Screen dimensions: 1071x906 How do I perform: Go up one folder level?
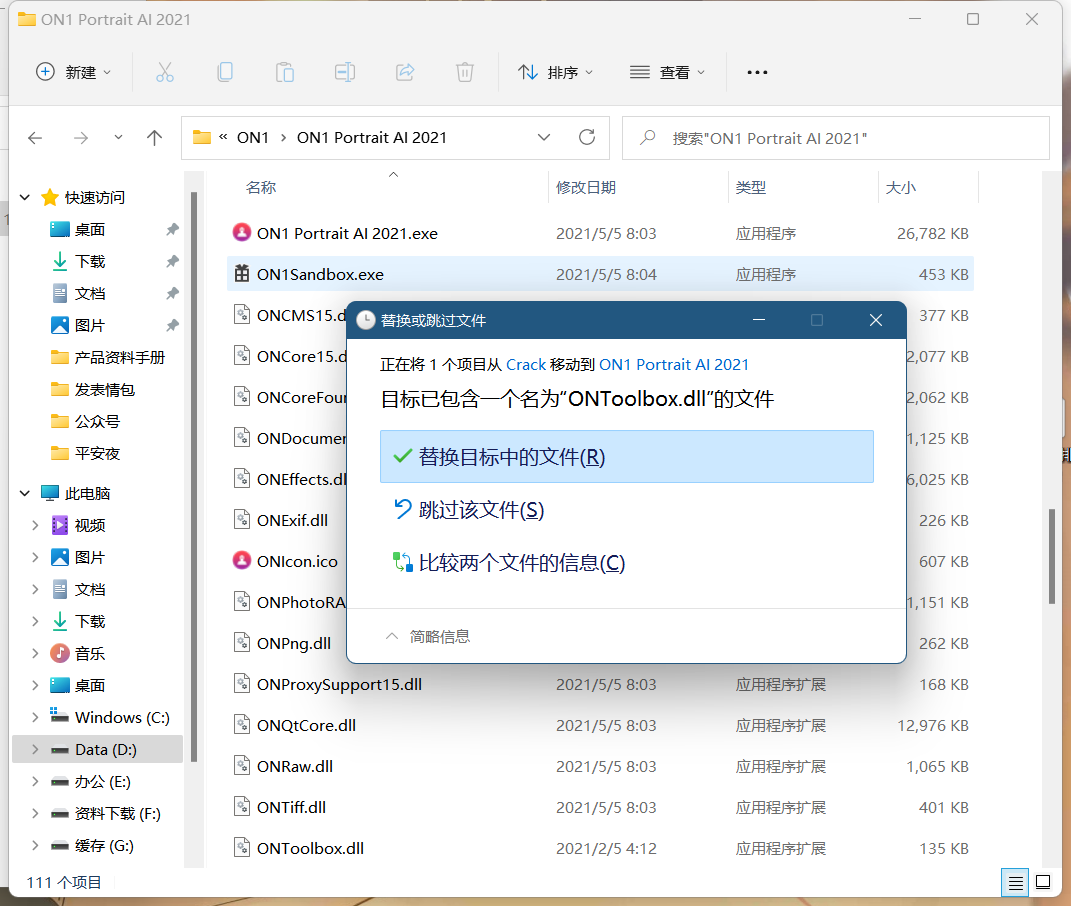click(154, 138)
